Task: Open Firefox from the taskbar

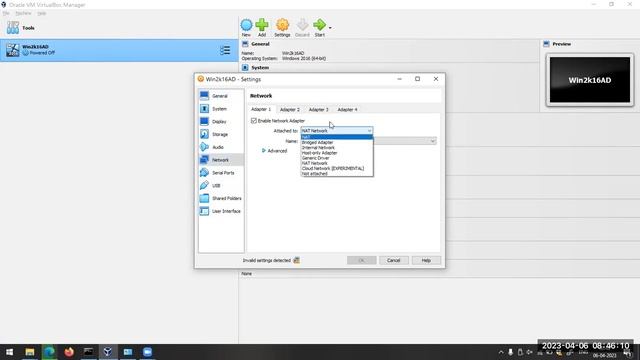Action: 69,352
